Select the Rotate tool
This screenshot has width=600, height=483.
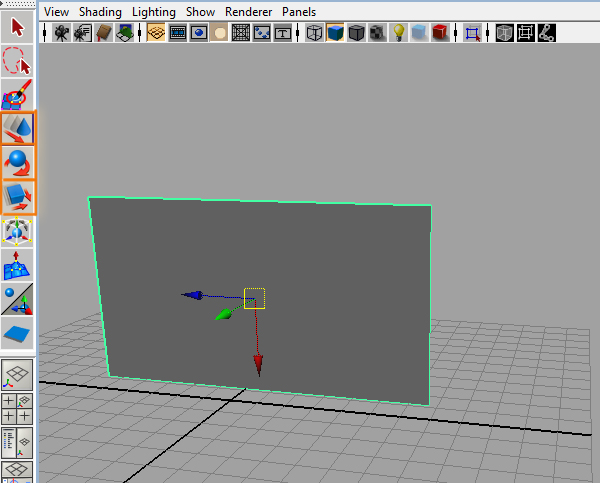coord(18,162)
